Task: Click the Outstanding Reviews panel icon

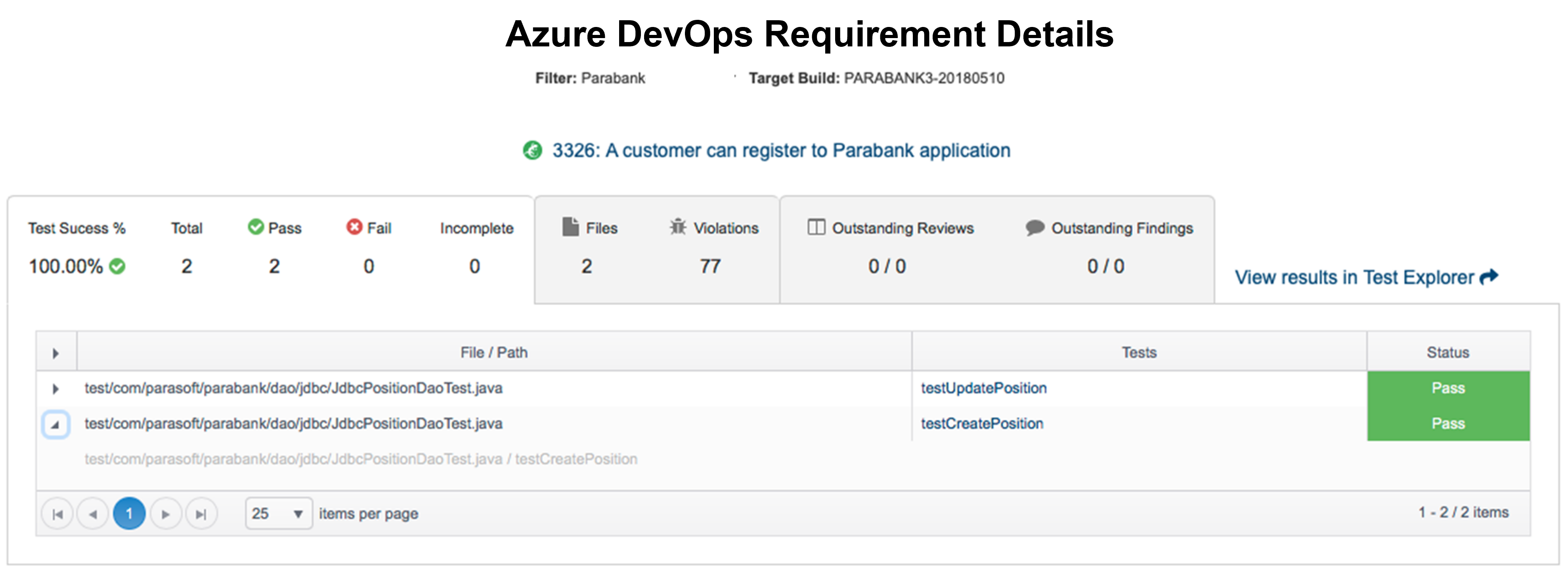Action: 816,227
